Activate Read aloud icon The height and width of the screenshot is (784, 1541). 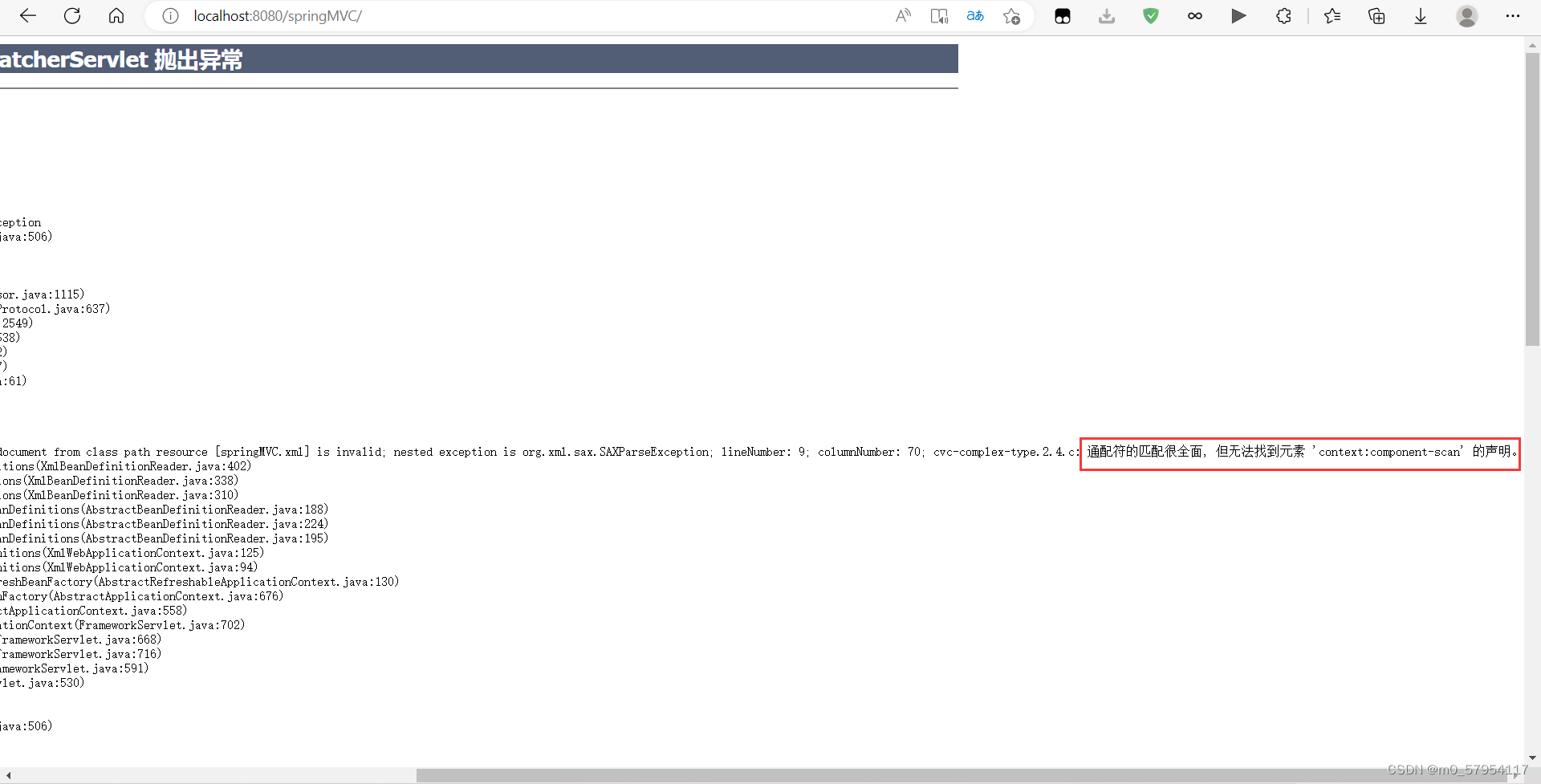pyautogui.click(x=903, y=16)
